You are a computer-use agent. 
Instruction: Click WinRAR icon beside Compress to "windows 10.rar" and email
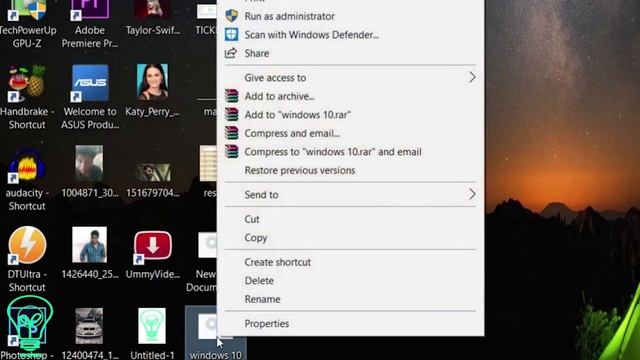click(x=231, y=151)
